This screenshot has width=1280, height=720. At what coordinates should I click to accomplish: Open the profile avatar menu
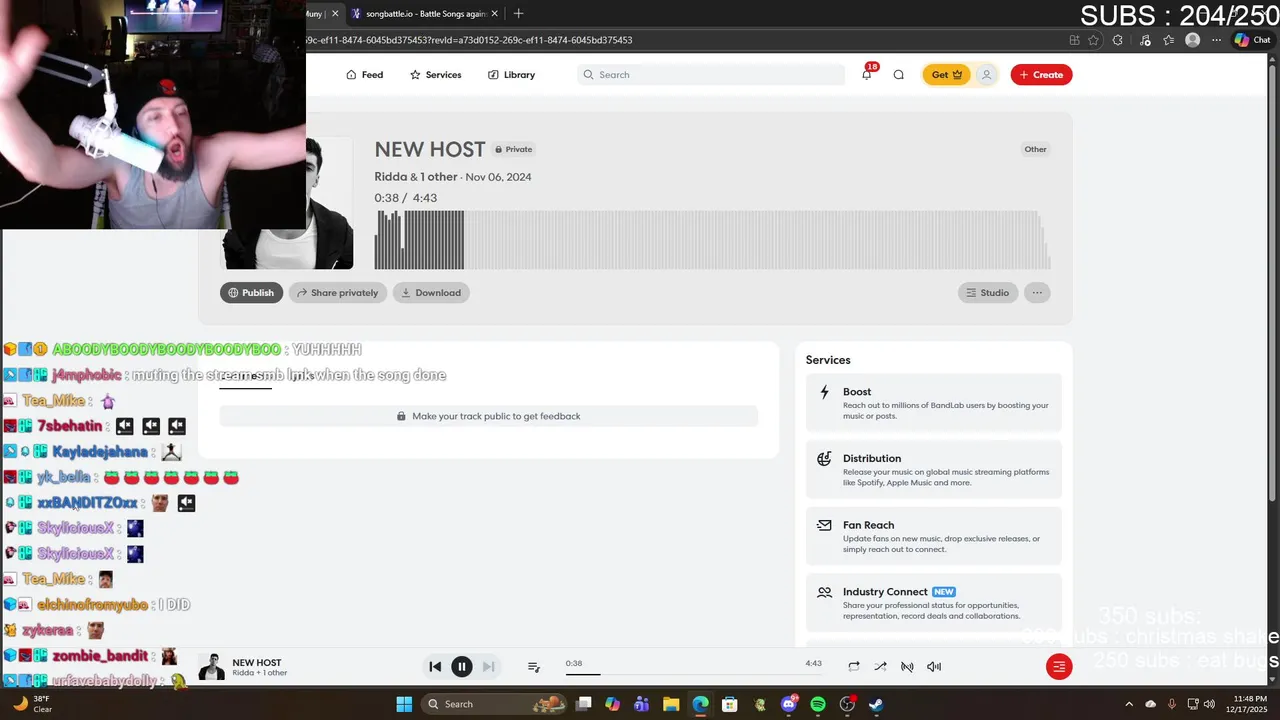pyautogui.click(x=986, y=75)
